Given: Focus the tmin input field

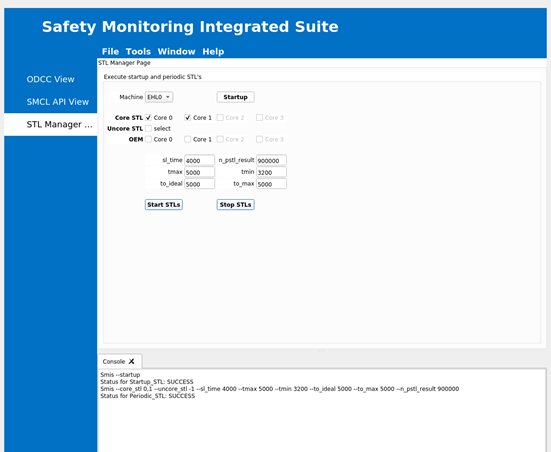Looking at the screenshot, I should pos(271,172).
